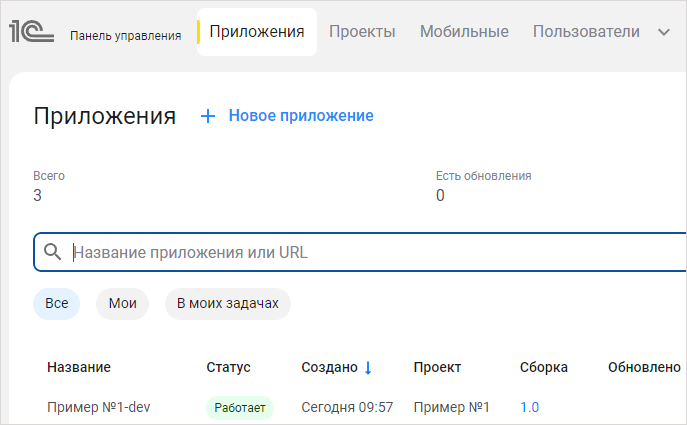Click the Есть обновления count 0

coord(440,195)
